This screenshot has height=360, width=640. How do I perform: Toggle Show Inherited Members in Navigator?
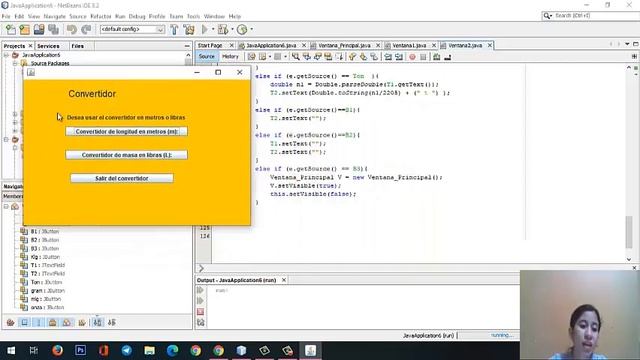[x=10, y=322]
